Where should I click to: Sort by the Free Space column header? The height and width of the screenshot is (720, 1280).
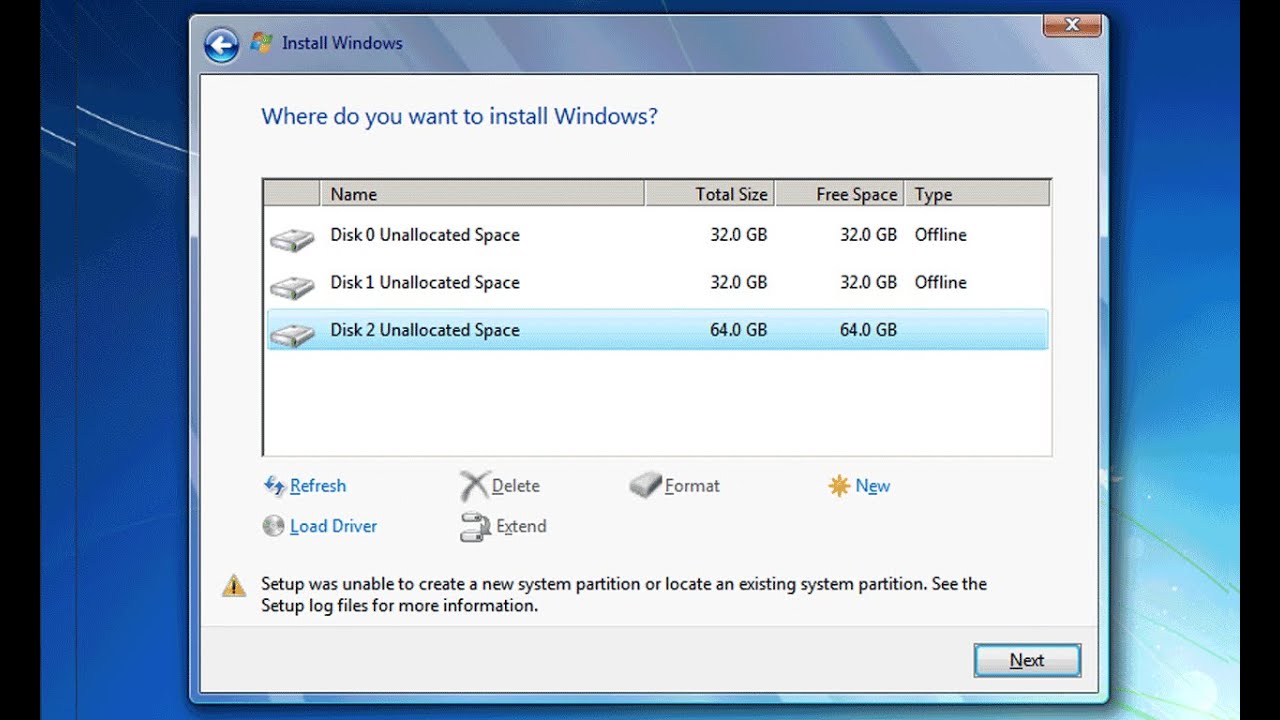click(840, 194)
